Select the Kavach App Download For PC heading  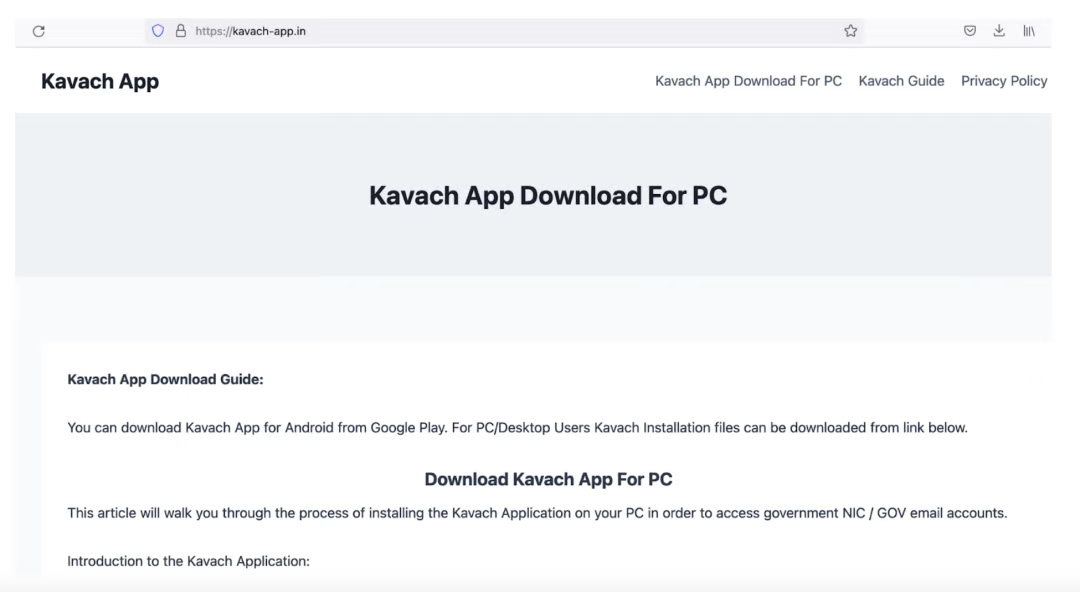(548, 196)
